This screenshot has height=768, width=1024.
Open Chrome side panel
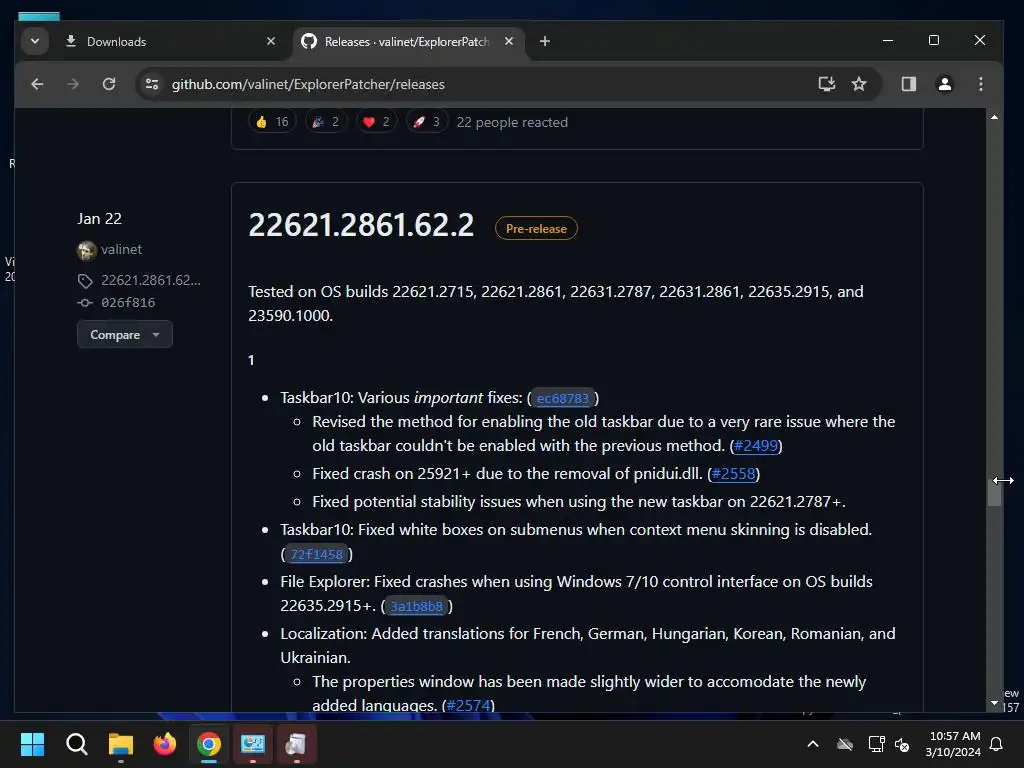tap(908, 84)
